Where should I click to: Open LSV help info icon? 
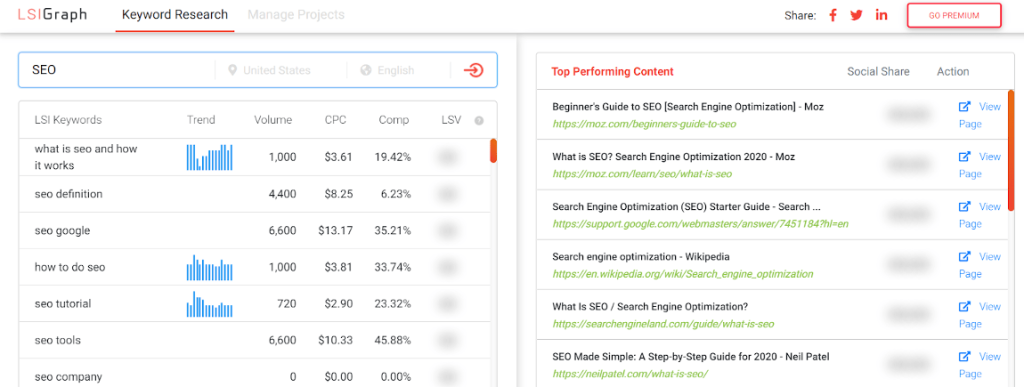point(479,121)
